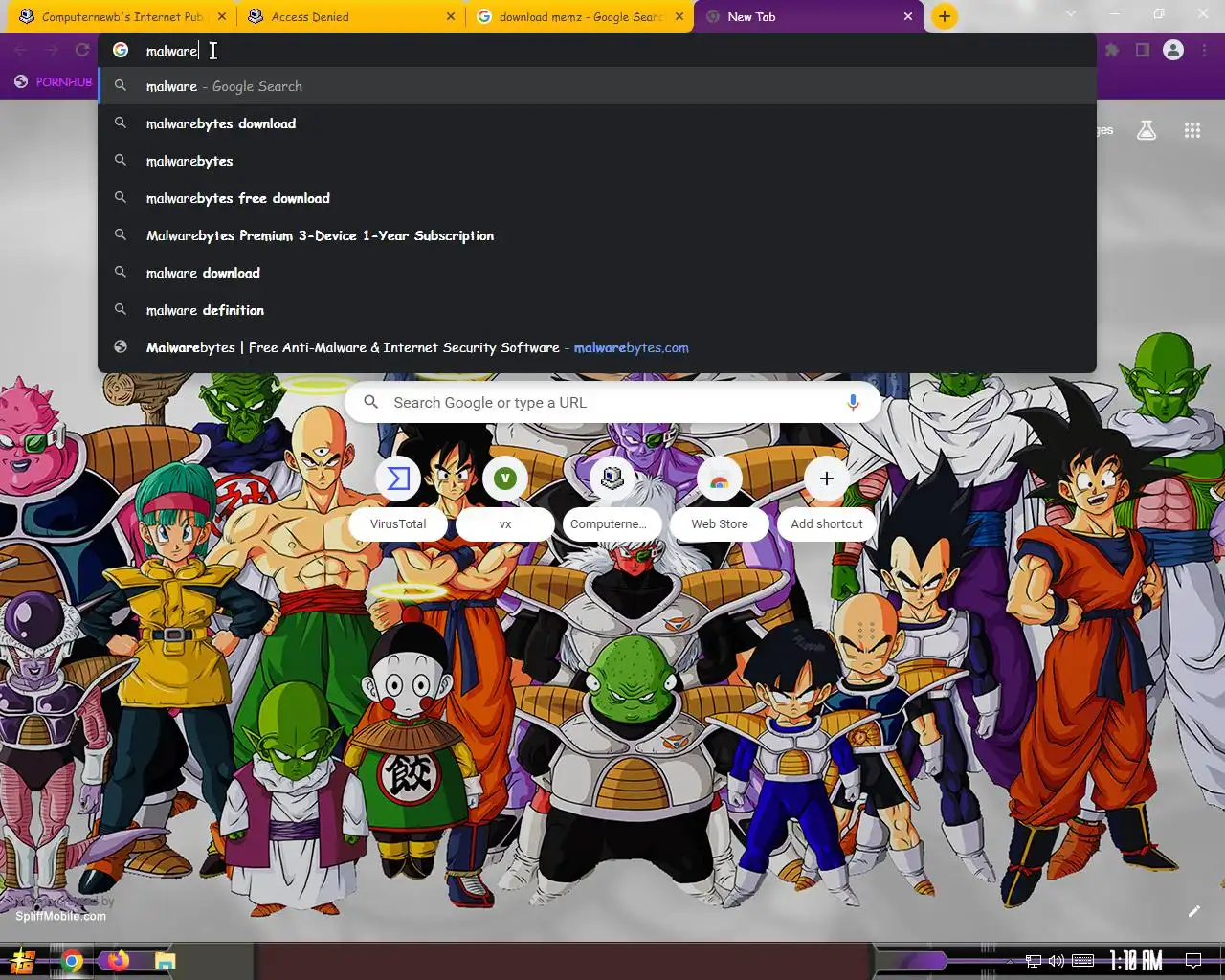Click the magnifier icon in the page search box
The height and width of the screenshot is (980, 1225).
[x=371, y=403]
